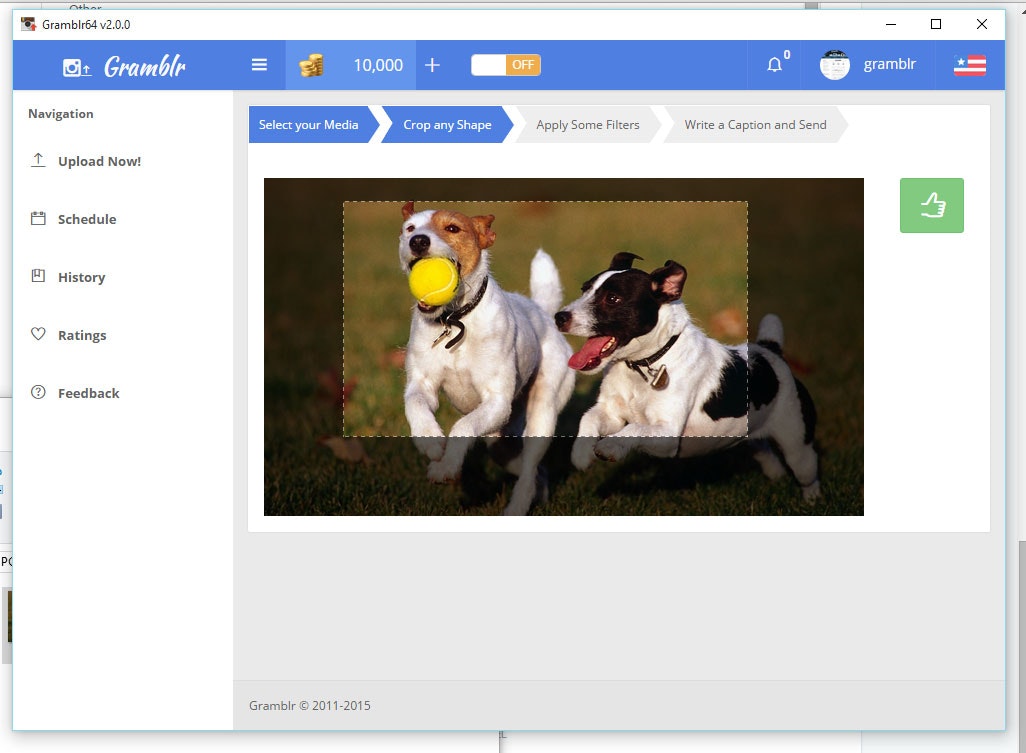1026x753 pixels.
Task: Open the hamburger menu in the top bar
Action: click(259, 64)
